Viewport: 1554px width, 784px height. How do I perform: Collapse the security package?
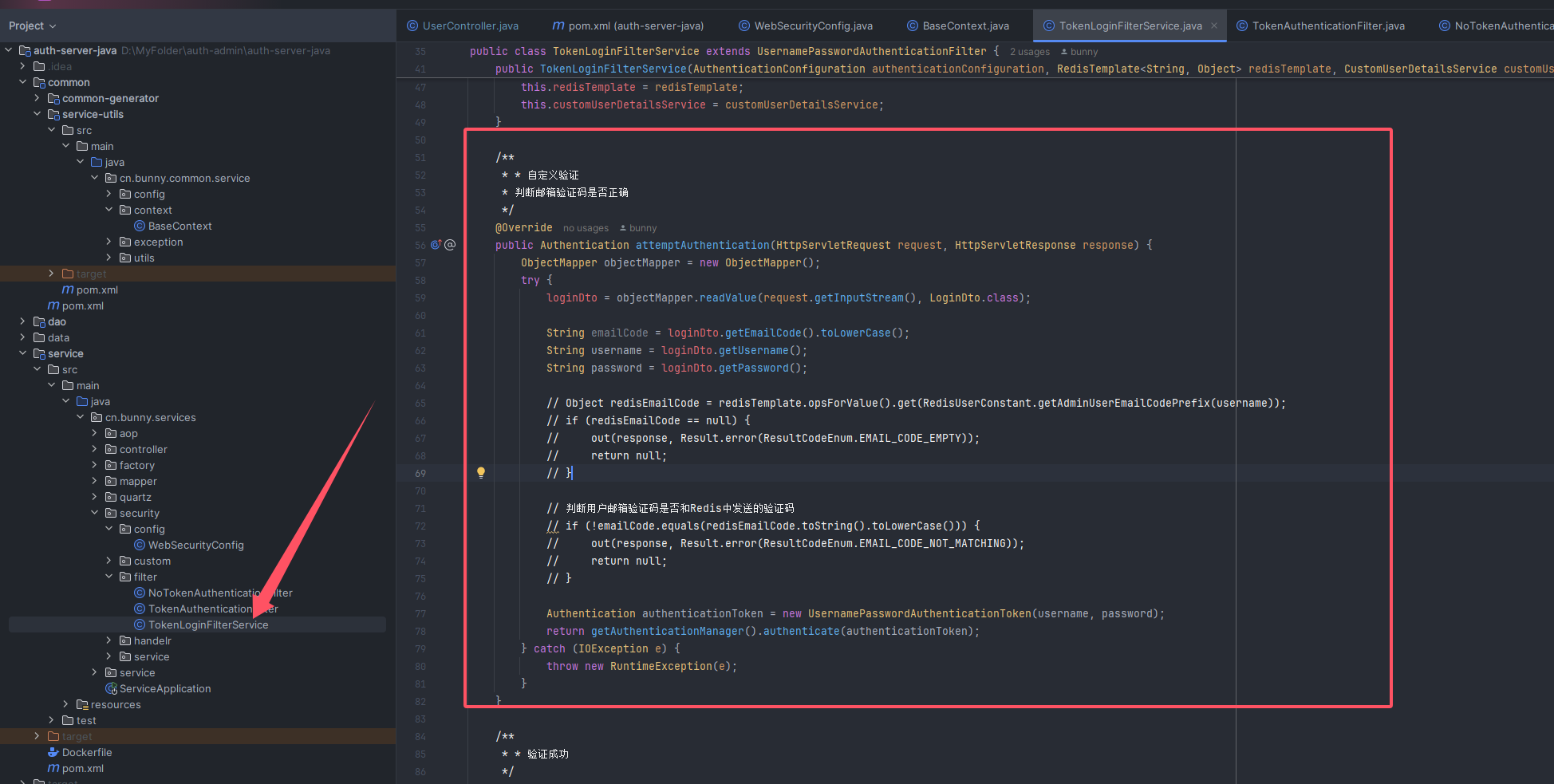pyautogui.click(x=95, y=513)
